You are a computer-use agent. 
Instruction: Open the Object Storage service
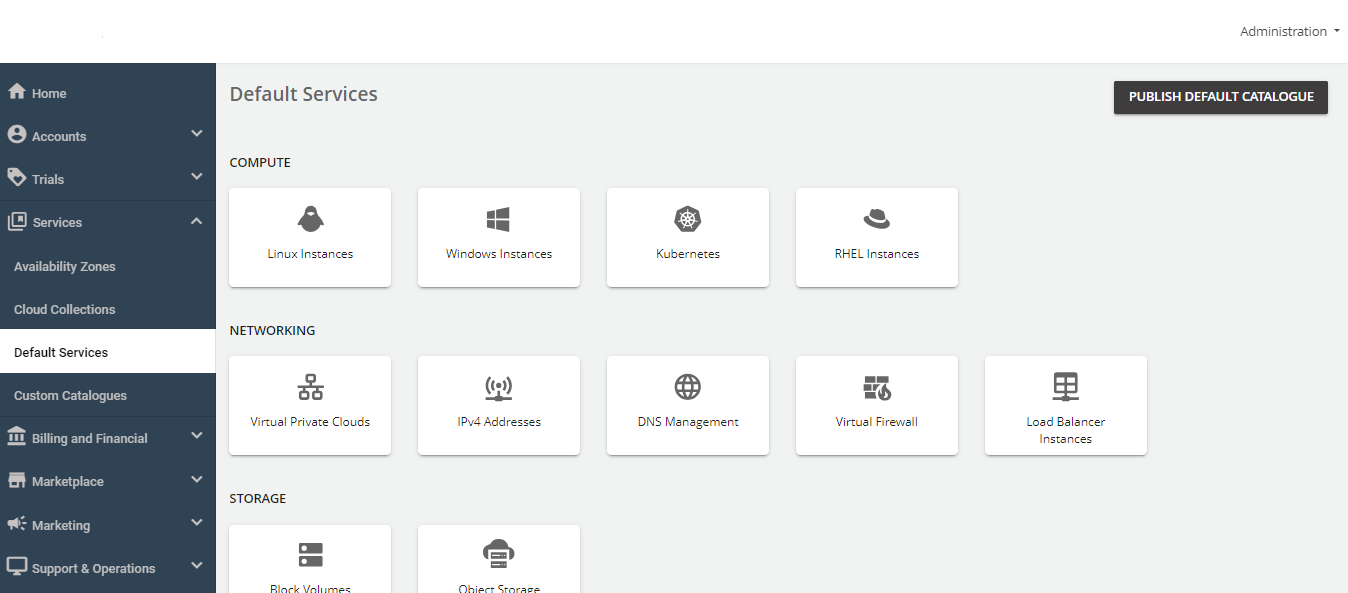[x=498, y=560]
